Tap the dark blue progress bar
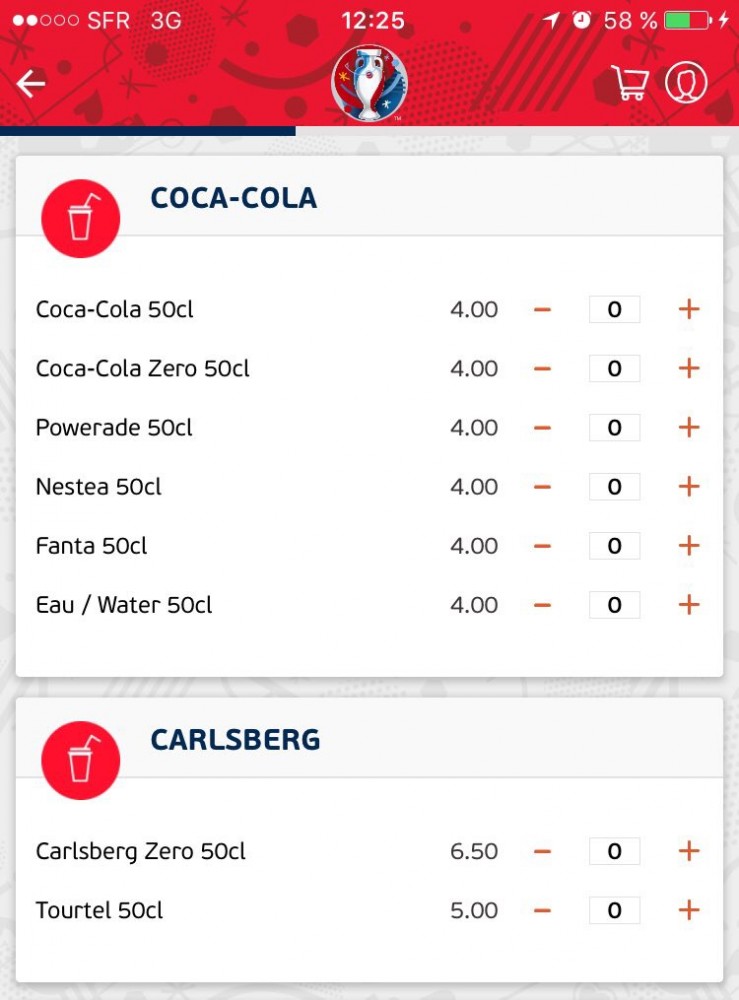Screen dimensions: 739x1000 point(148,131)
